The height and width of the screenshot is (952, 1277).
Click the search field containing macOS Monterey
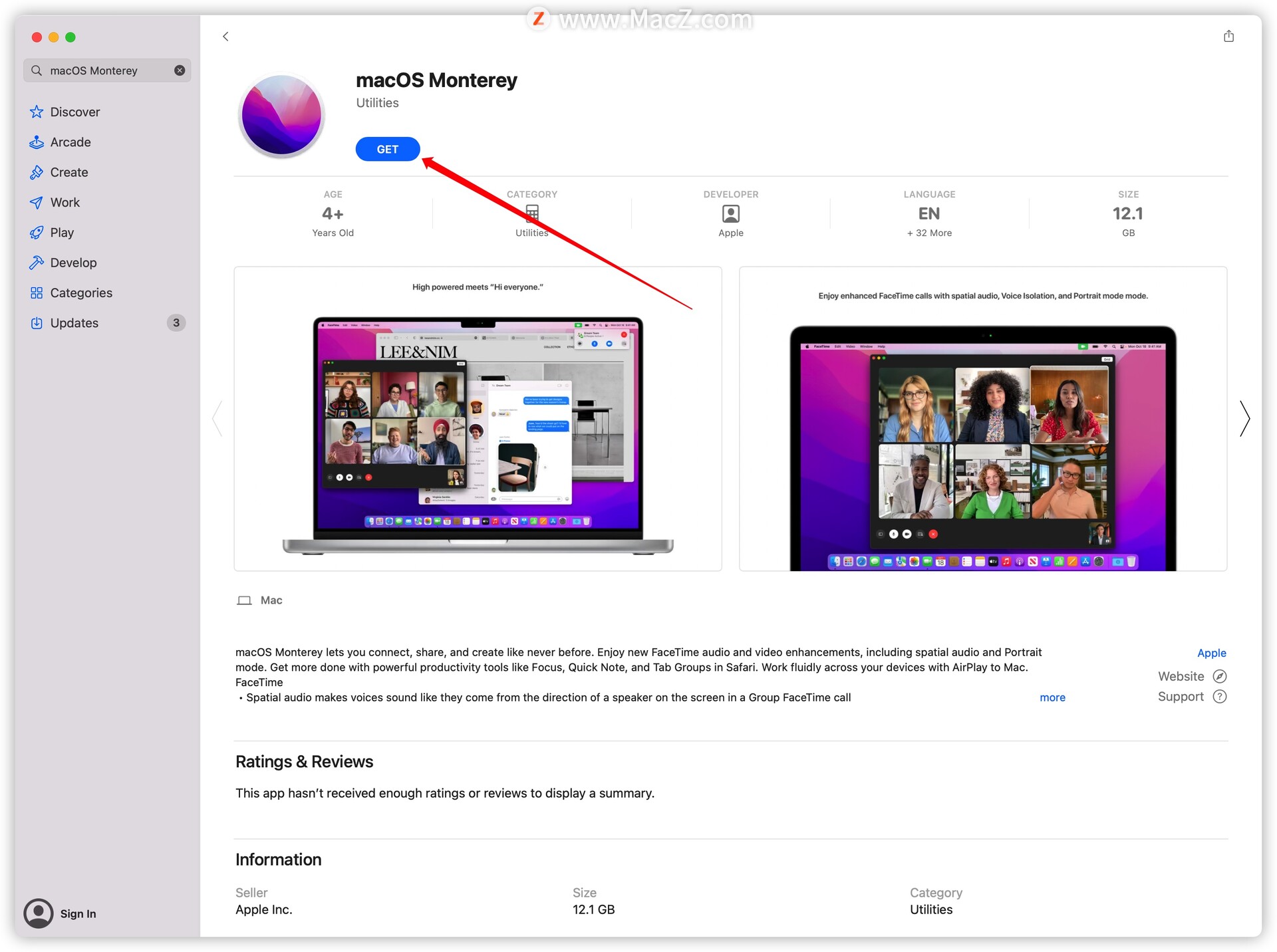tap(107, 70)
